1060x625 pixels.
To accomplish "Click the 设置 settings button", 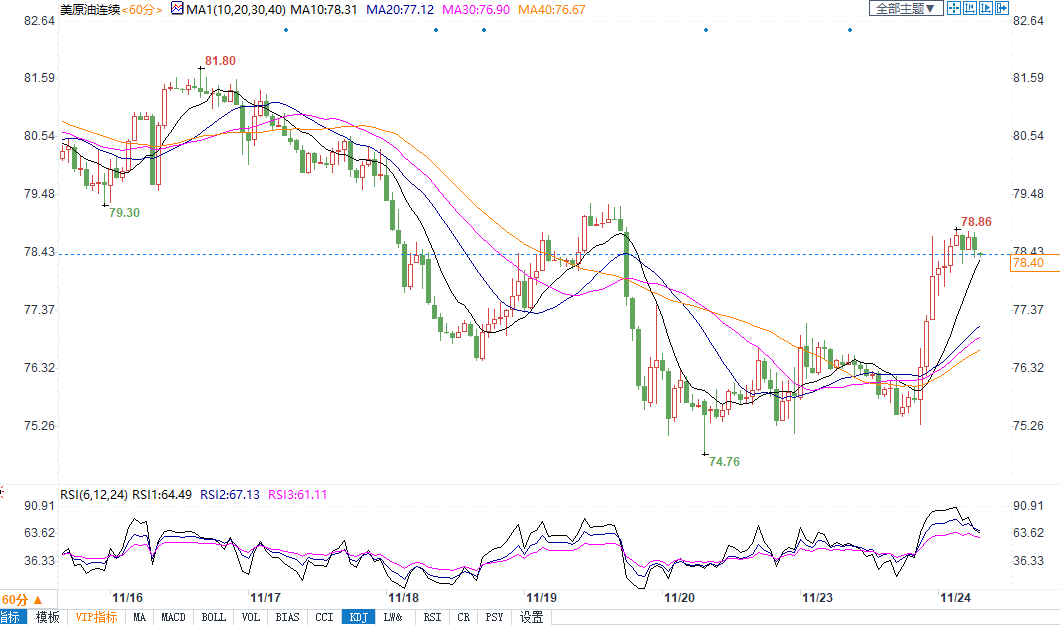I will click(531, 617).
